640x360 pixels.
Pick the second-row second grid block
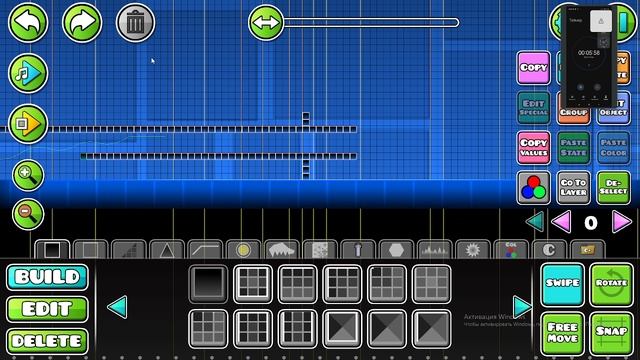point(253,329)
